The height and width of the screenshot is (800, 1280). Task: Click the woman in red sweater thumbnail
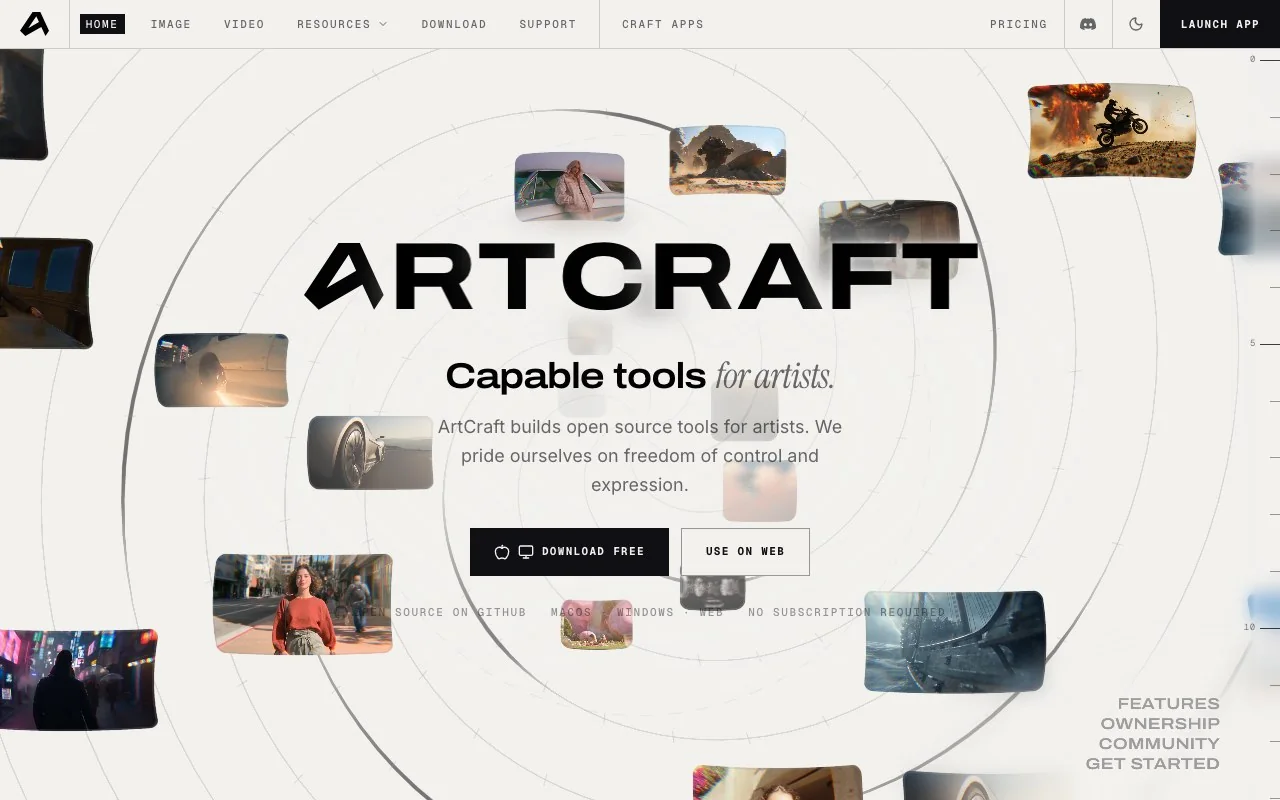pyautogui.click(x=303, y=604)
